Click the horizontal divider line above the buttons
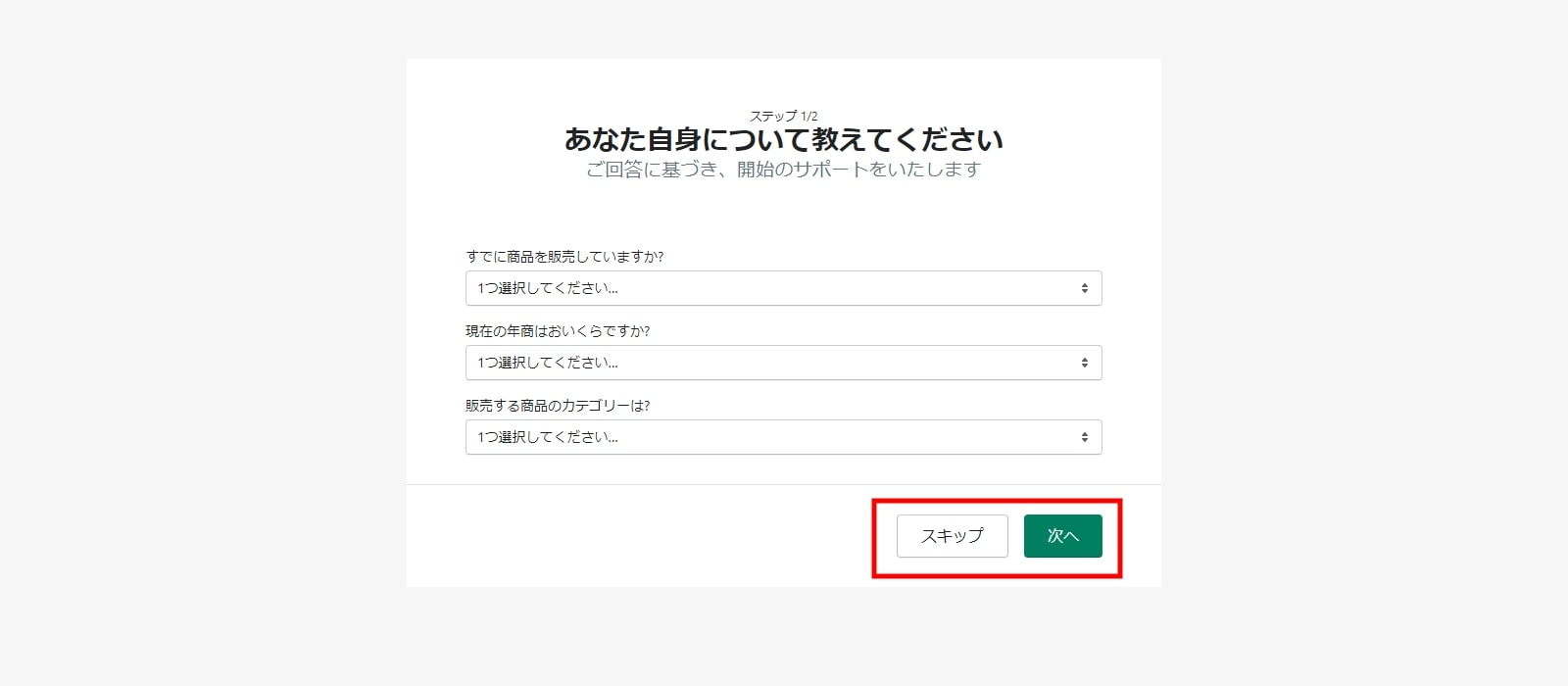The width and height of the screenshot is (1568, 686). (x=637, y=484)
